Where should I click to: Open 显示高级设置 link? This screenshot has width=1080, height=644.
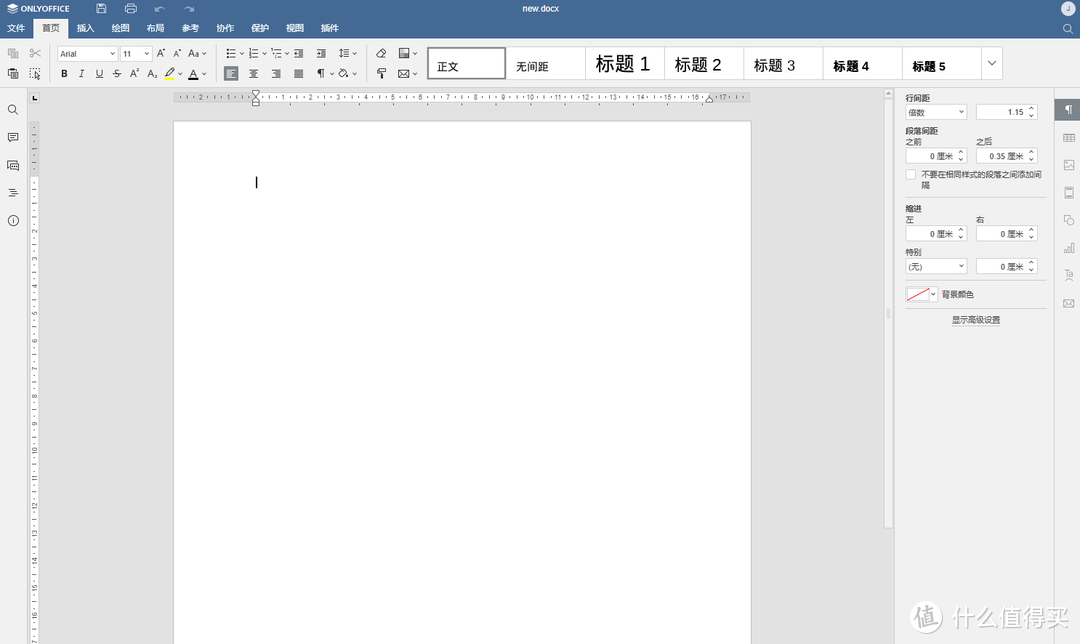tap(975, 319)
